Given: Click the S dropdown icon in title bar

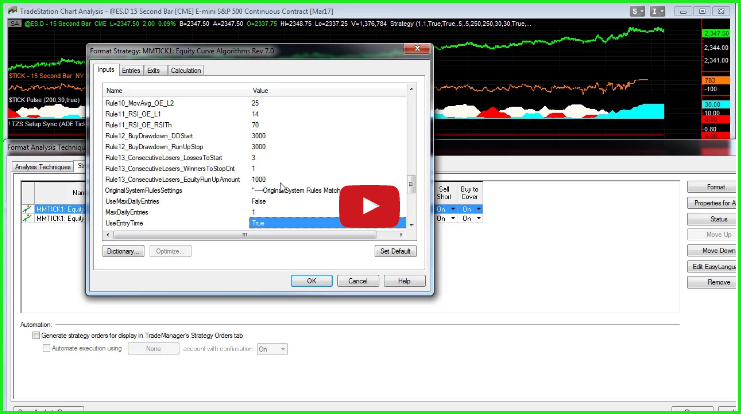Looking at the screenshot, I should click(x=637, y=11).
